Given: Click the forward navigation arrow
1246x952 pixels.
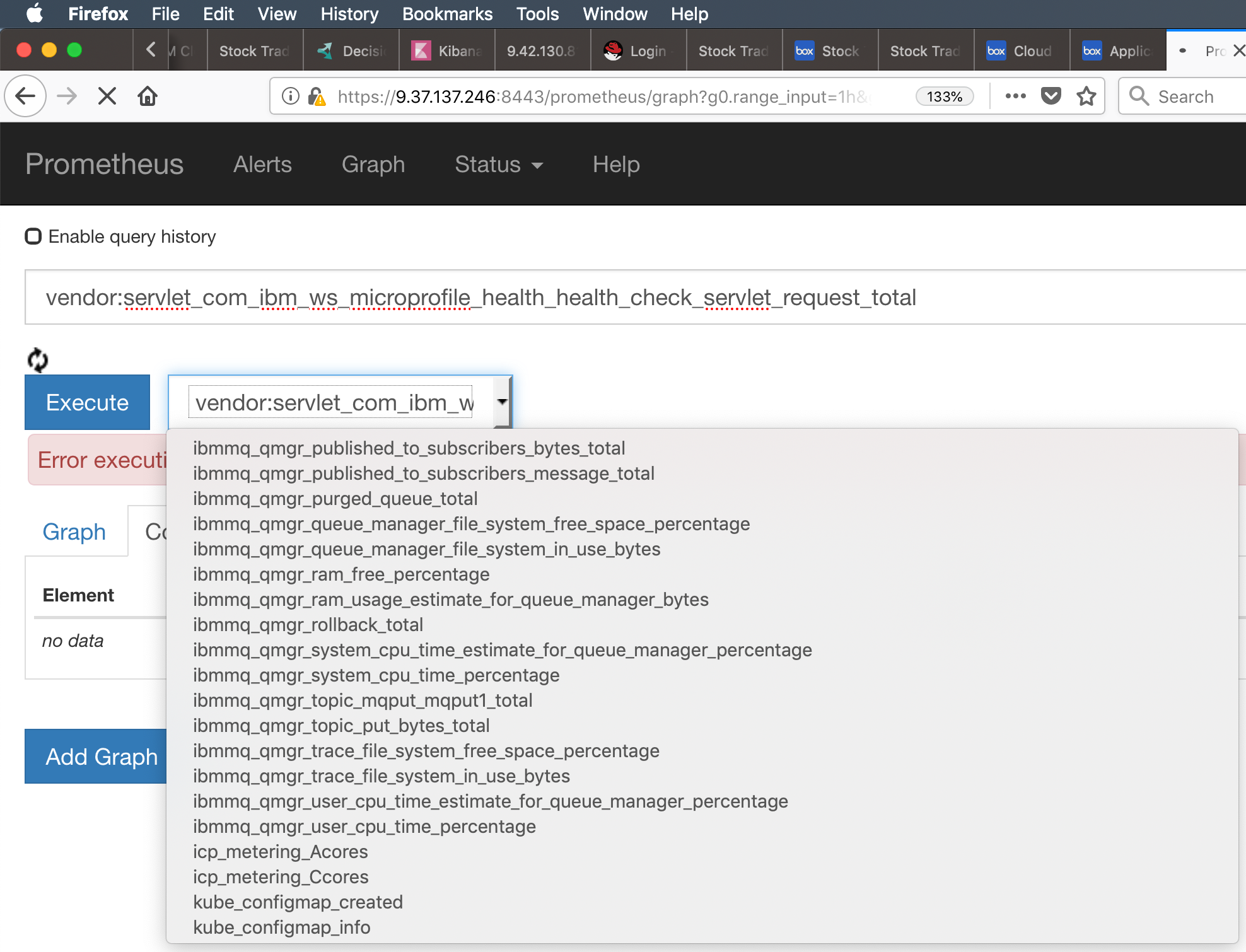Looking at the screenshot, I should click(x=66, y=96).
